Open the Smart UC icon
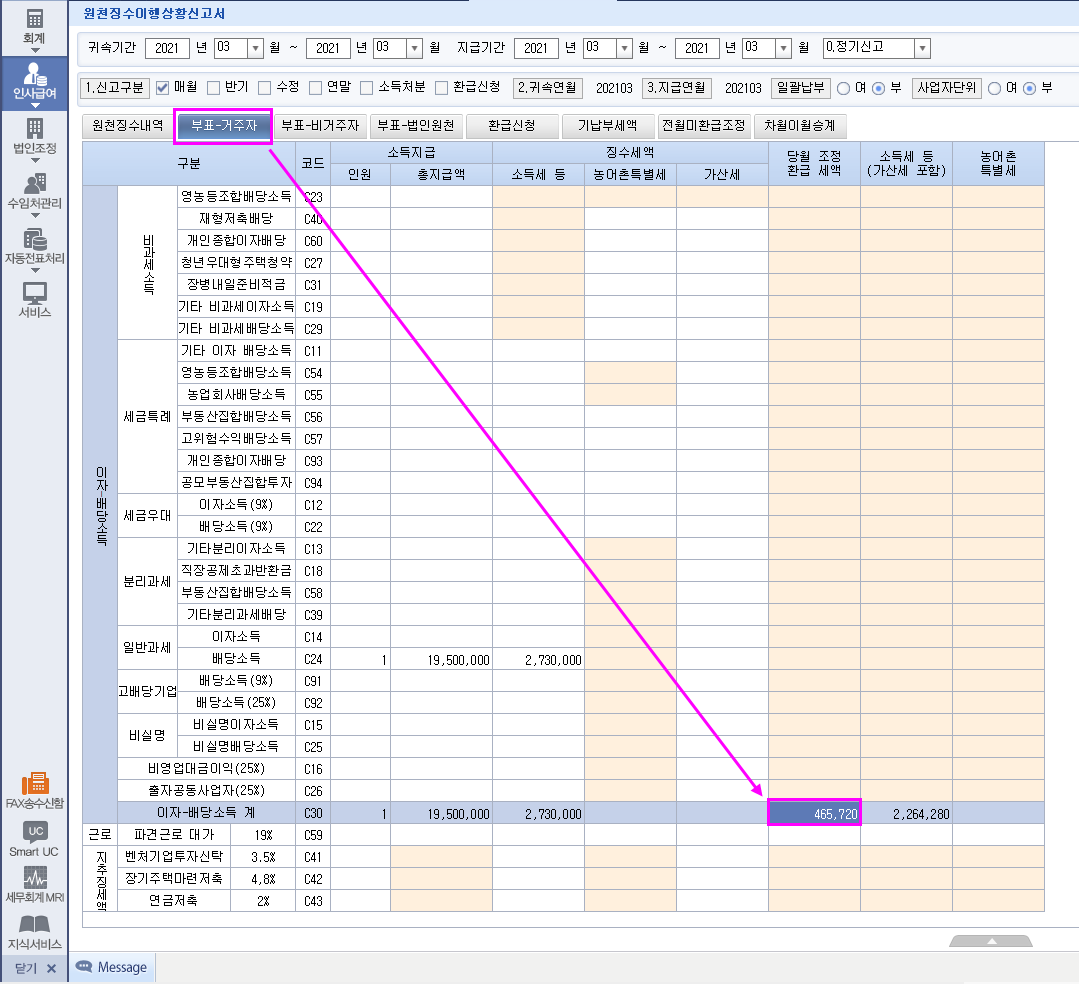The height and width of the screenshot is (984, 1079). click(x=34, y=838)
